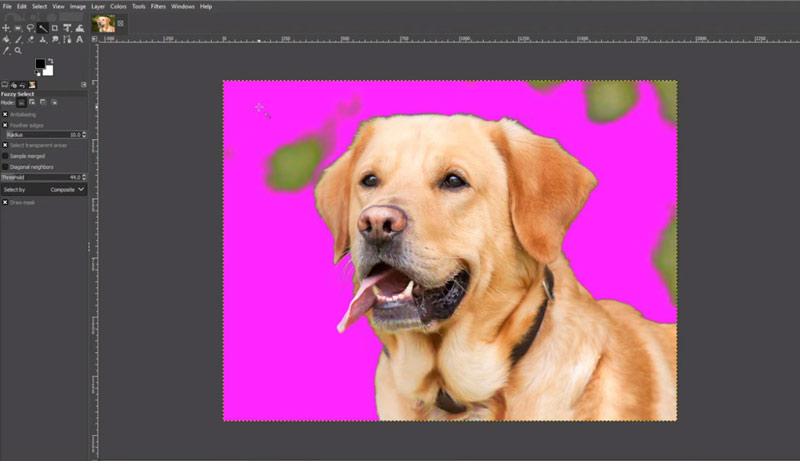
Task: Select the Move tool
Action: point(6,28)
